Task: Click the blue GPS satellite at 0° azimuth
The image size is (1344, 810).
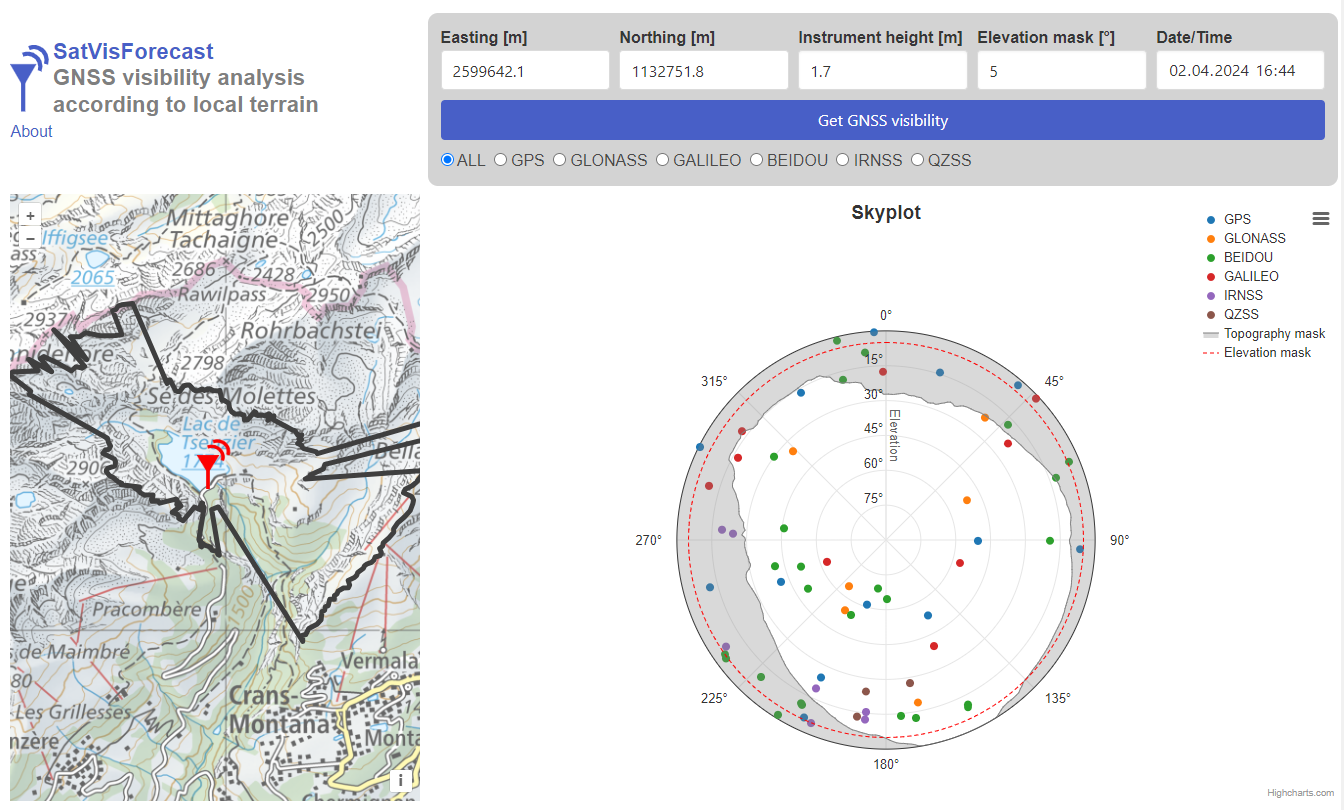Action: [x=874, y=332]
